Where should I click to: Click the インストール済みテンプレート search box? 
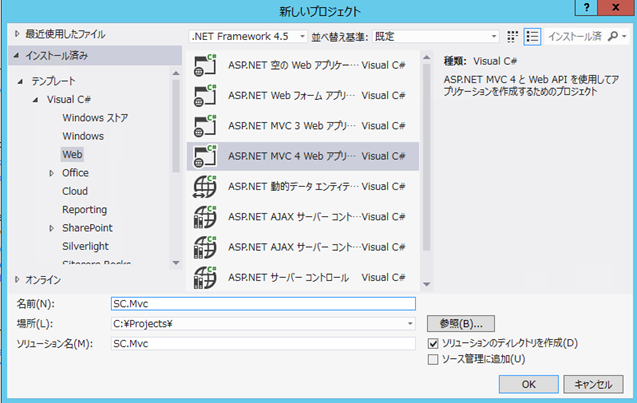[x=575, y=36]
